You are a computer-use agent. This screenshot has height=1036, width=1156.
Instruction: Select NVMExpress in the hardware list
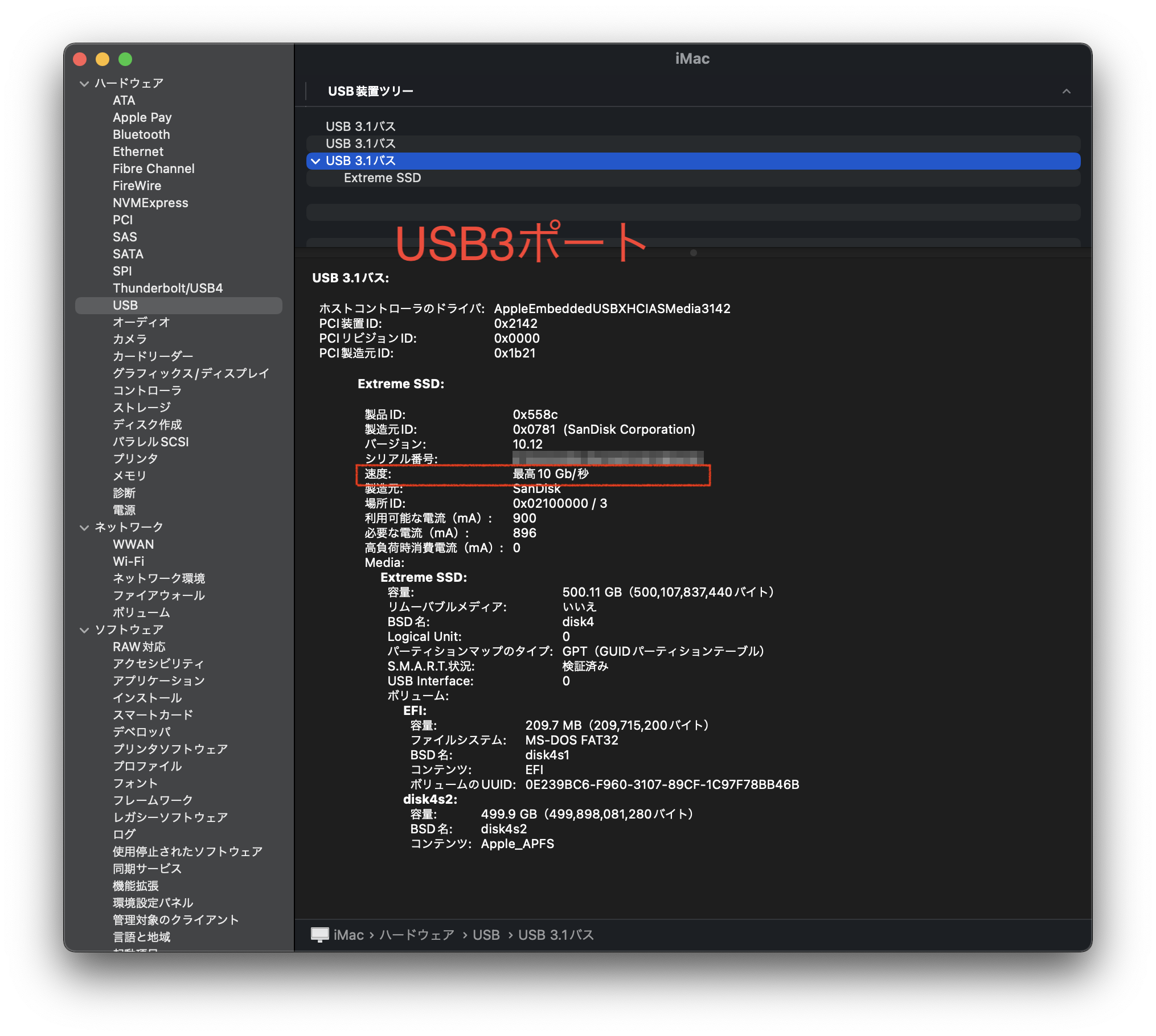[150, 203]
